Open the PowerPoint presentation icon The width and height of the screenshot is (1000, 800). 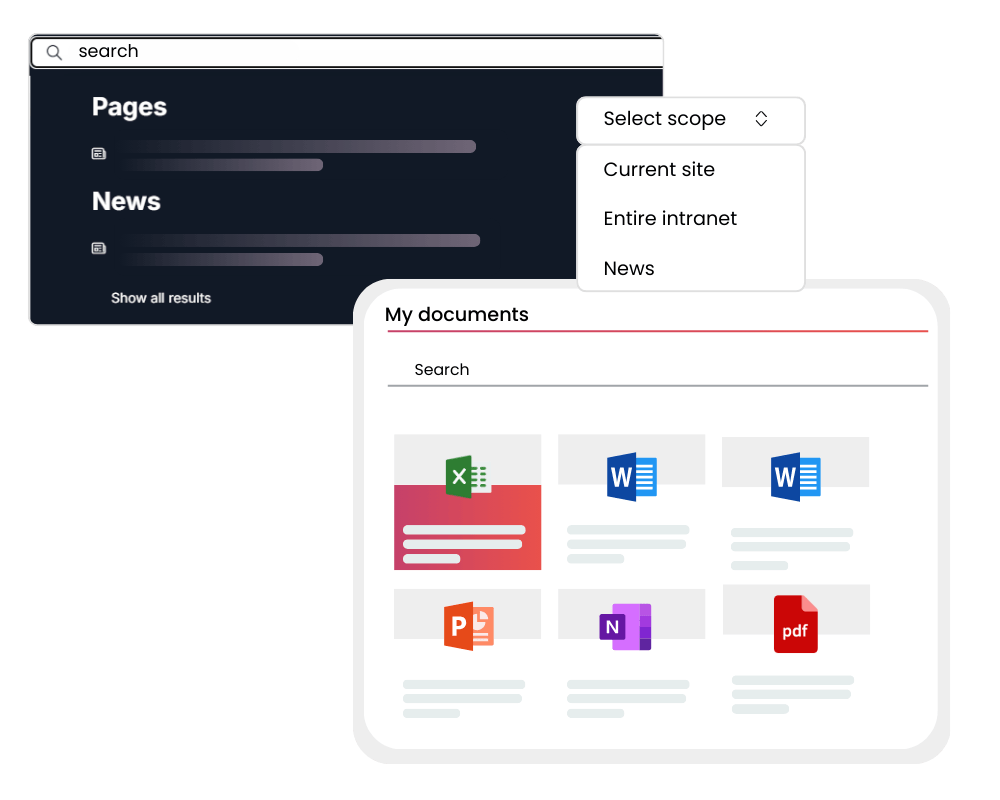pyautogui.click(x=468, y=627)
